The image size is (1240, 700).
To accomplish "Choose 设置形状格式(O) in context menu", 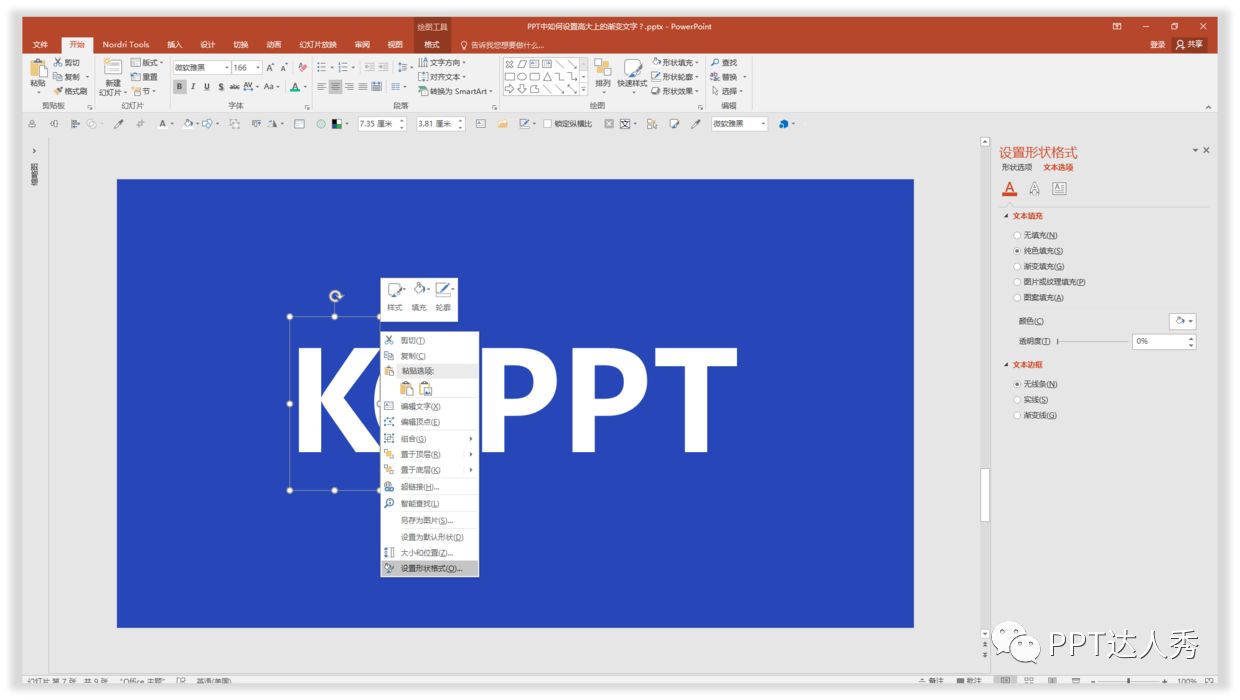I will click(x=430, y=568).
